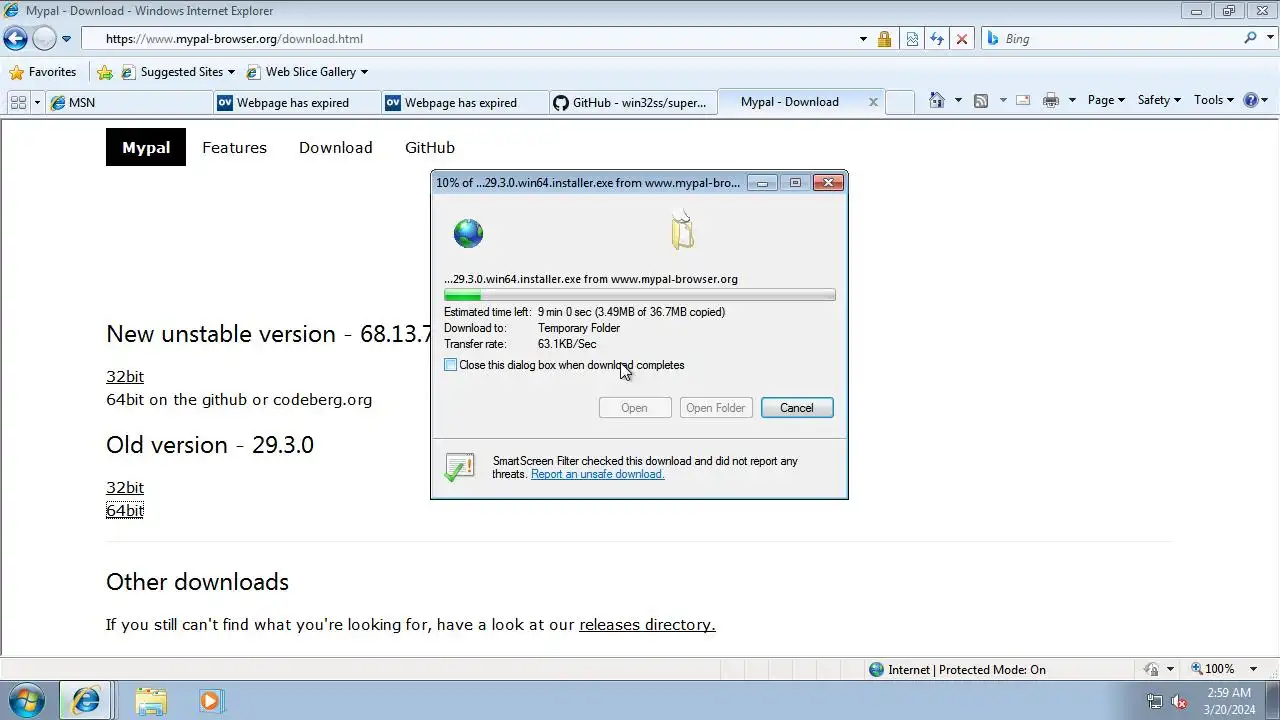Switch to GitHub win32ss tab

click(x=633, y=102)
